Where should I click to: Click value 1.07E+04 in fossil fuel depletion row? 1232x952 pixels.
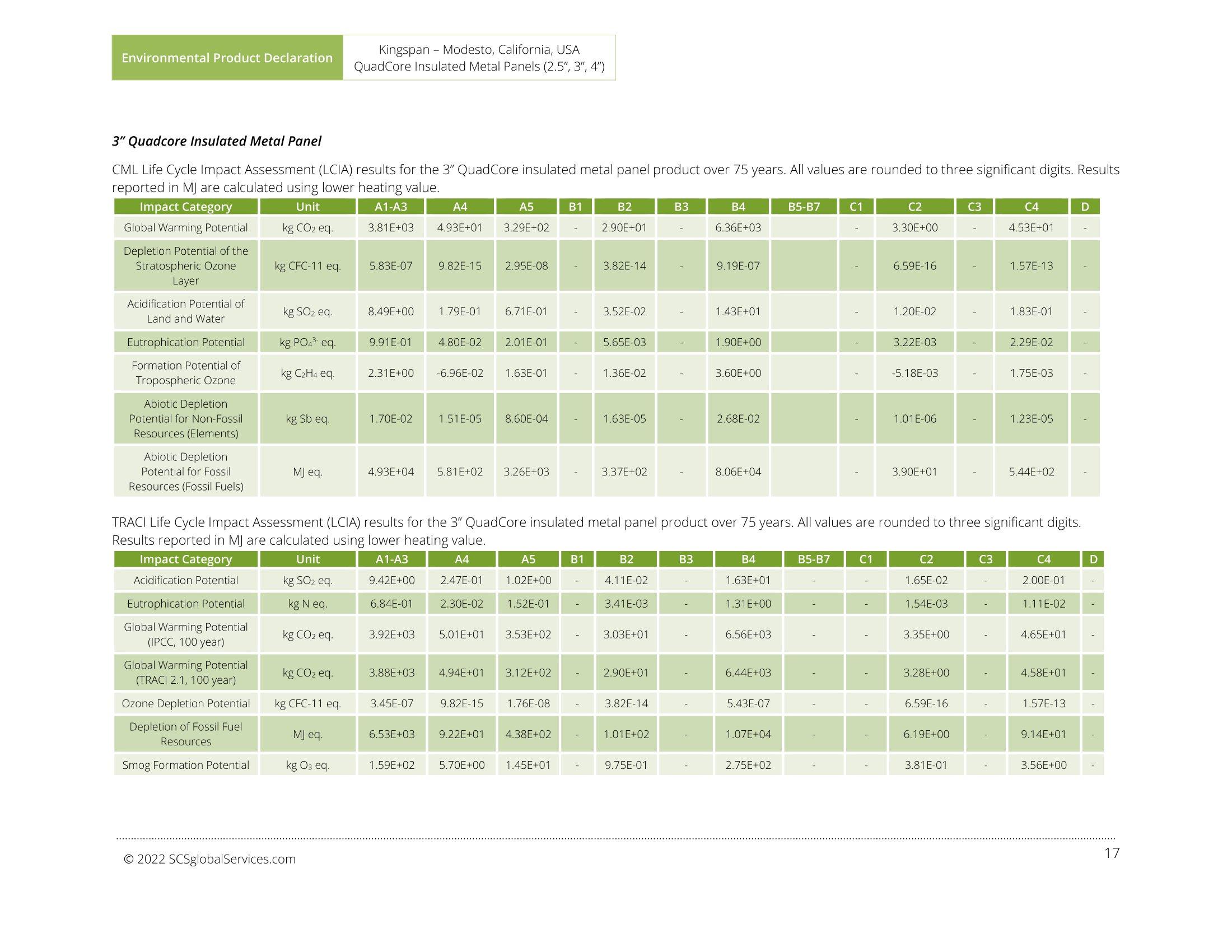click(x=748, y=734)
